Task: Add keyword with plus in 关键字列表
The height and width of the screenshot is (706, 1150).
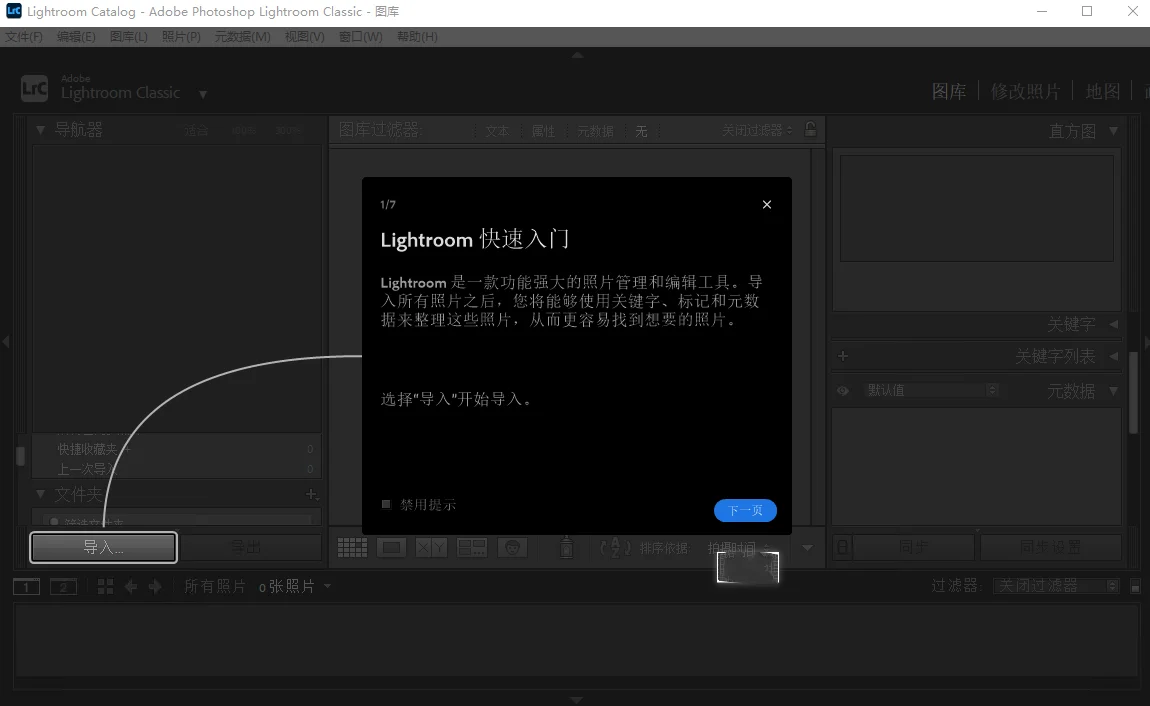Action: click(x=843, y=356)
